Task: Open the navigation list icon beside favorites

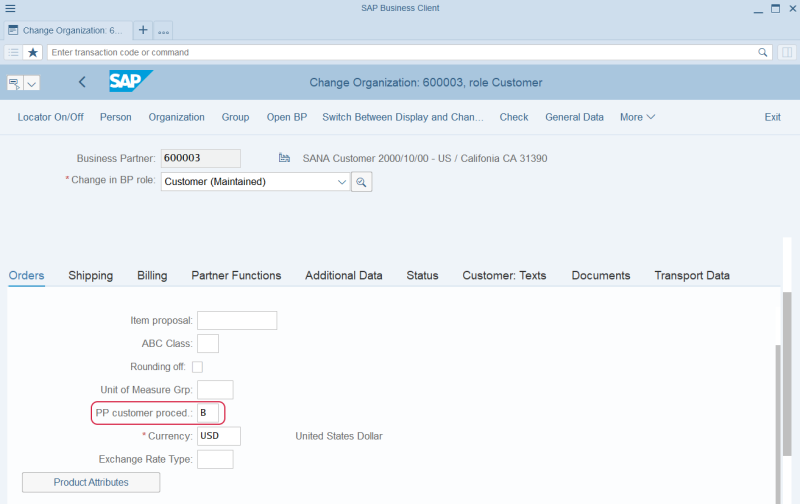Action: click(x=14, y=52)
